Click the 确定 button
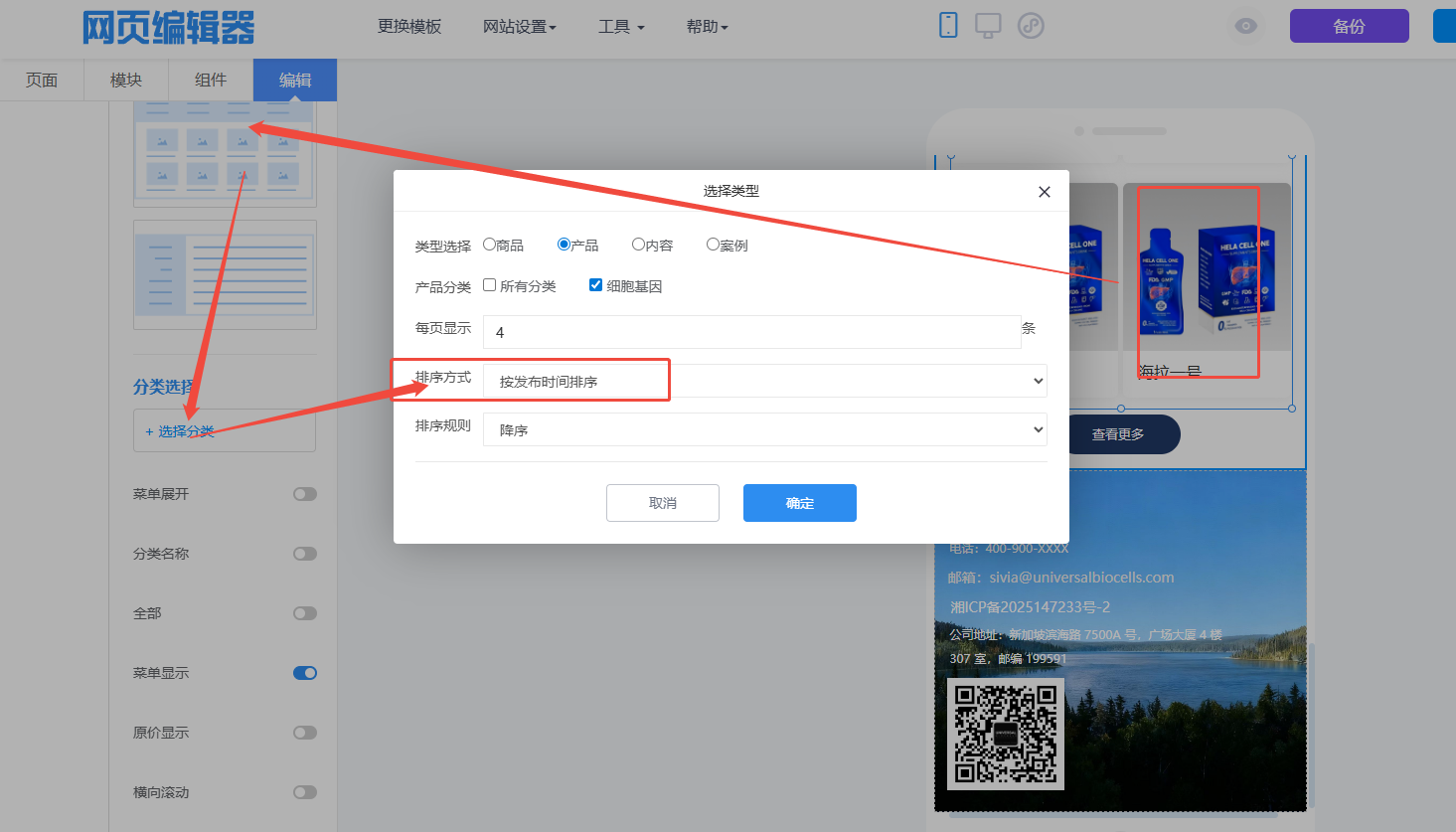 [x=799, y=503]
